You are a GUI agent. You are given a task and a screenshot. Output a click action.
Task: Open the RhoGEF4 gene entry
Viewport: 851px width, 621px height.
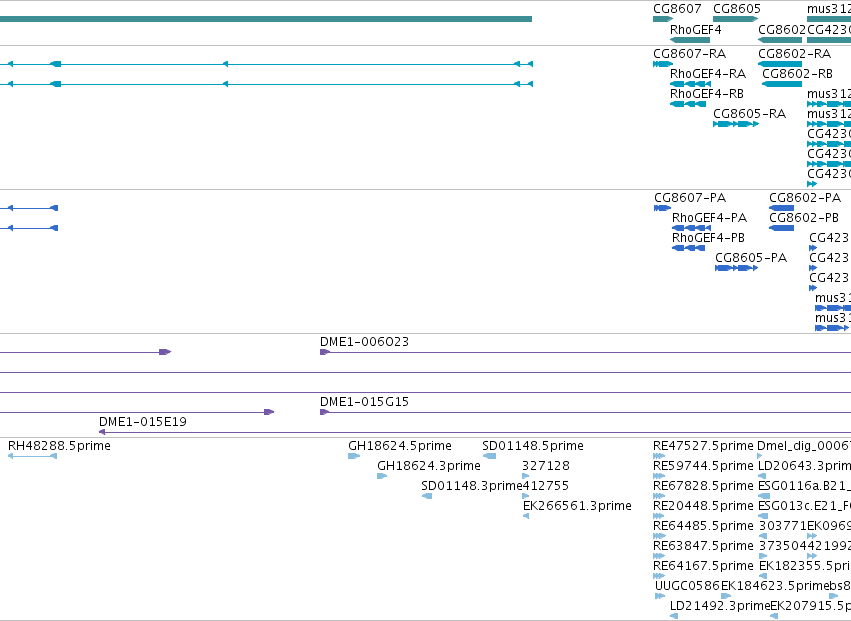[695, 30]
